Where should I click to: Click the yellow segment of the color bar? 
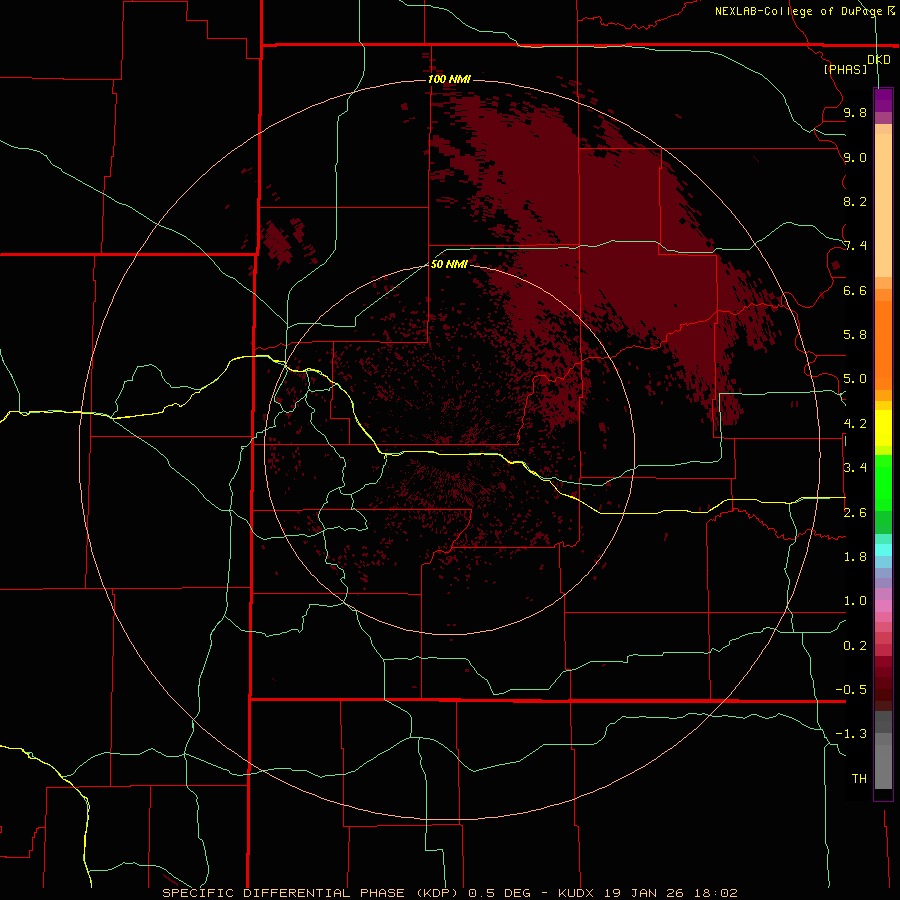pos(883,427)
